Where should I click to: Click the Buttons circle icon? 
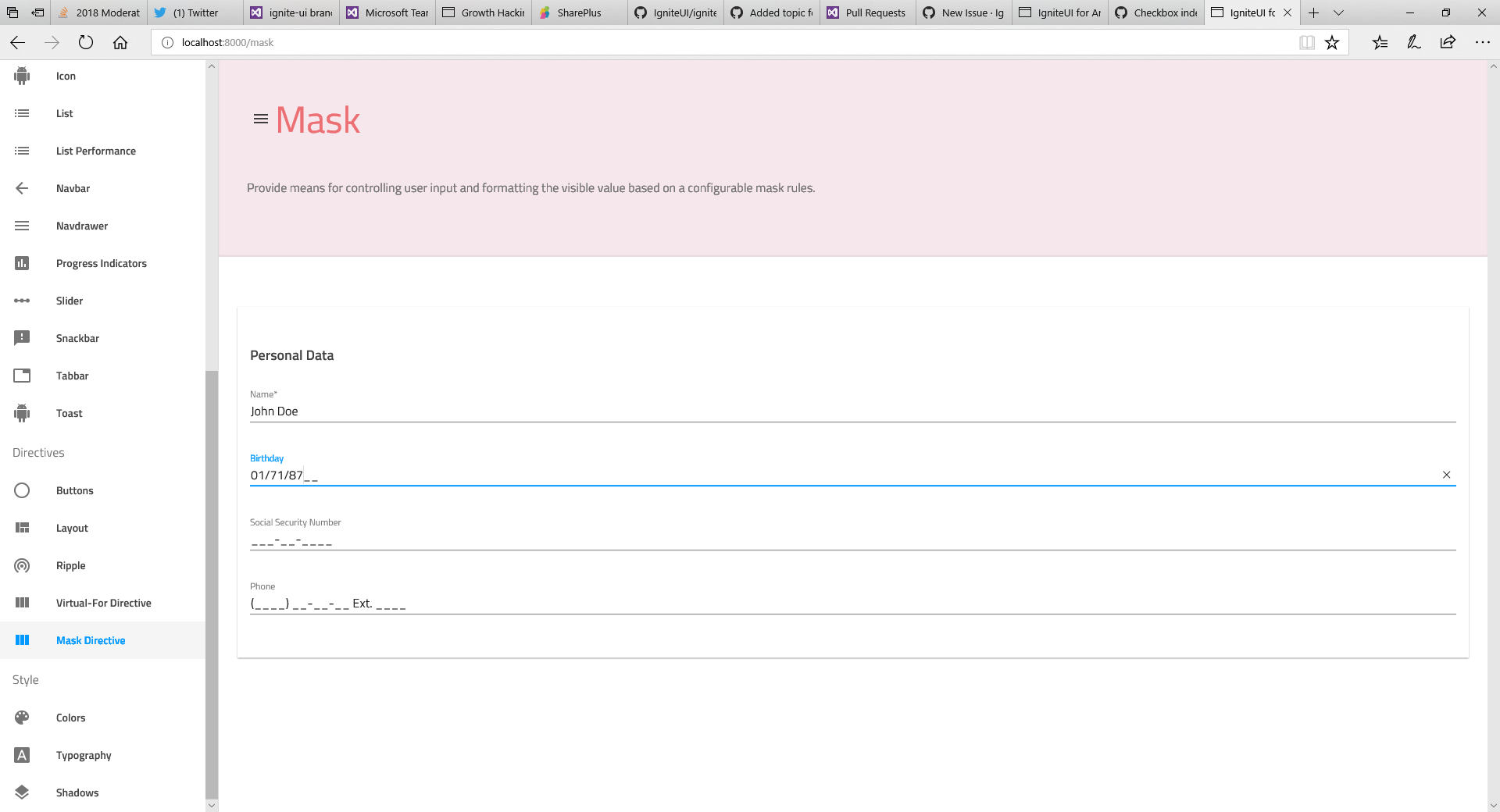point(22,490)
